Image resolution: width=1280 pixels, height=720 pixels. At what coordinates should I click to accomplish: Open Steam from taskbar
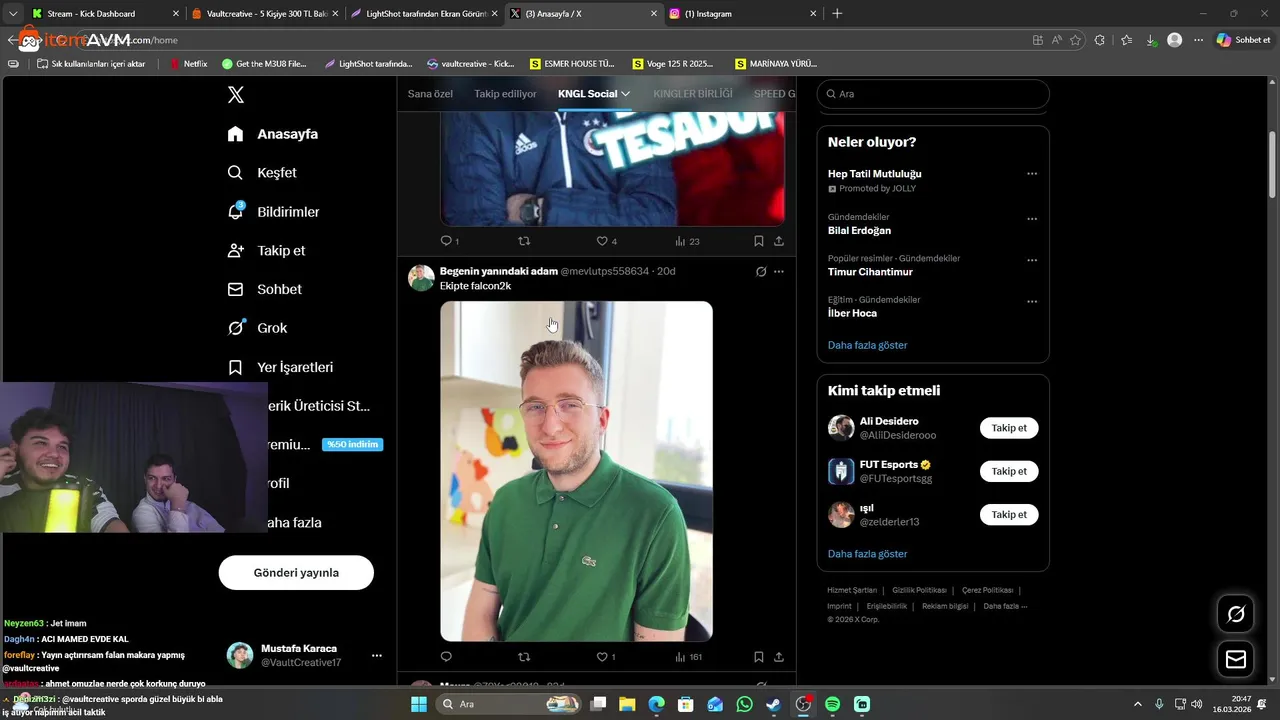point(773,704)
